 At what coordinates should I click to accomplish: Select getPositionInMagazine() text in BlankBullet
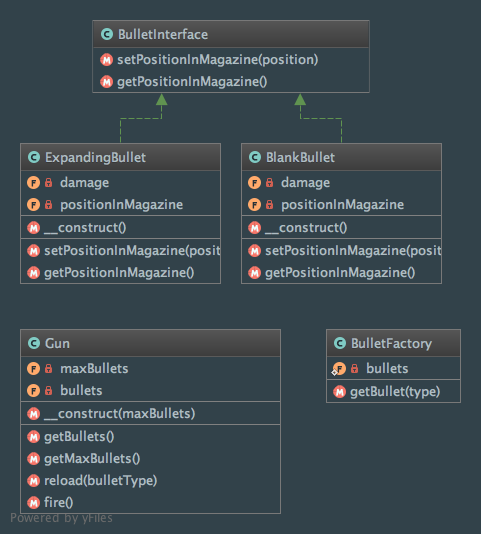pyautogui.click(x=340, y=273)
